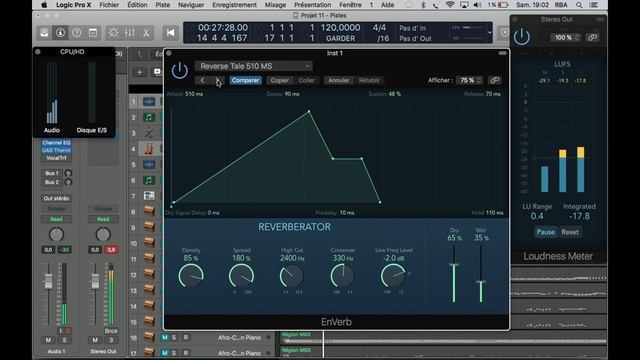Click the Attack 510 ms value

[x=194, y=94]
